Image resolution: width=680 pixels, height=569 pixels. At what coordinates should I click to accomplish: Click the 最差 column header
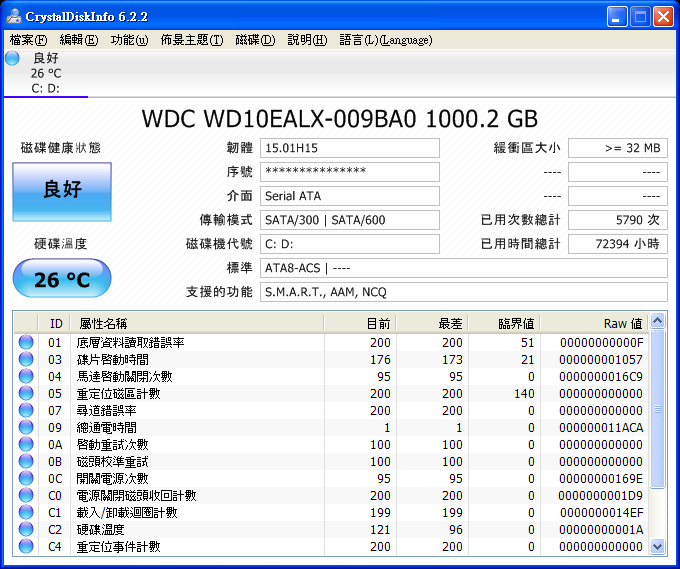(432, 324)
